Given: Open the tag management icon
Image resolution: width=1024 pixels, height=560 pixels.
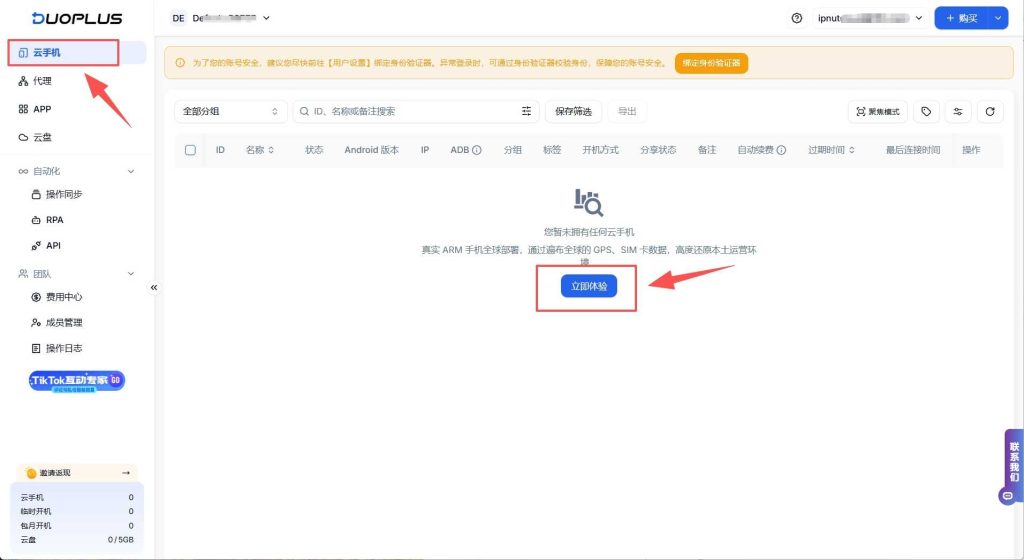Looking at the screenshot, I should pyautogui.click(x=927, y=112).
